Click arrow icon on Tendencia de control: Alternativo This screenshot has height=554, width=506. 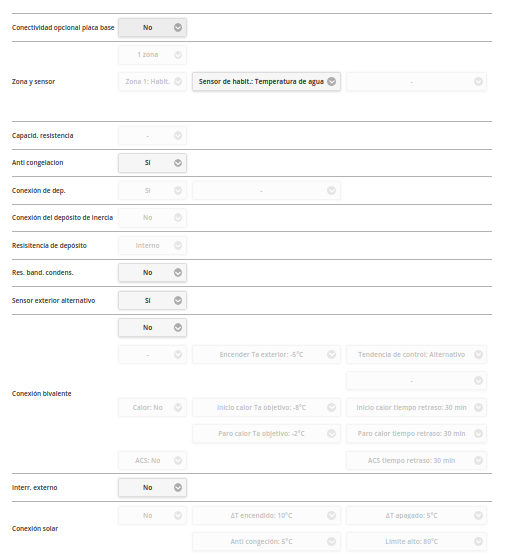[x=478, y=354]
